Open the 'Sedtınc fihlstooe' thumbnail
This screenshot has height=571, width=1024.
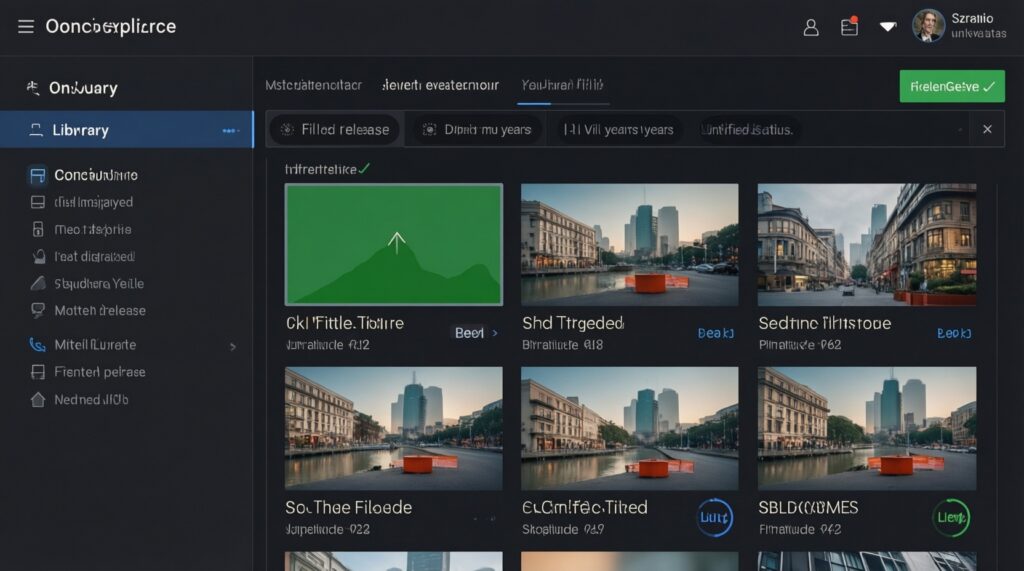click(x=867, y=244)
